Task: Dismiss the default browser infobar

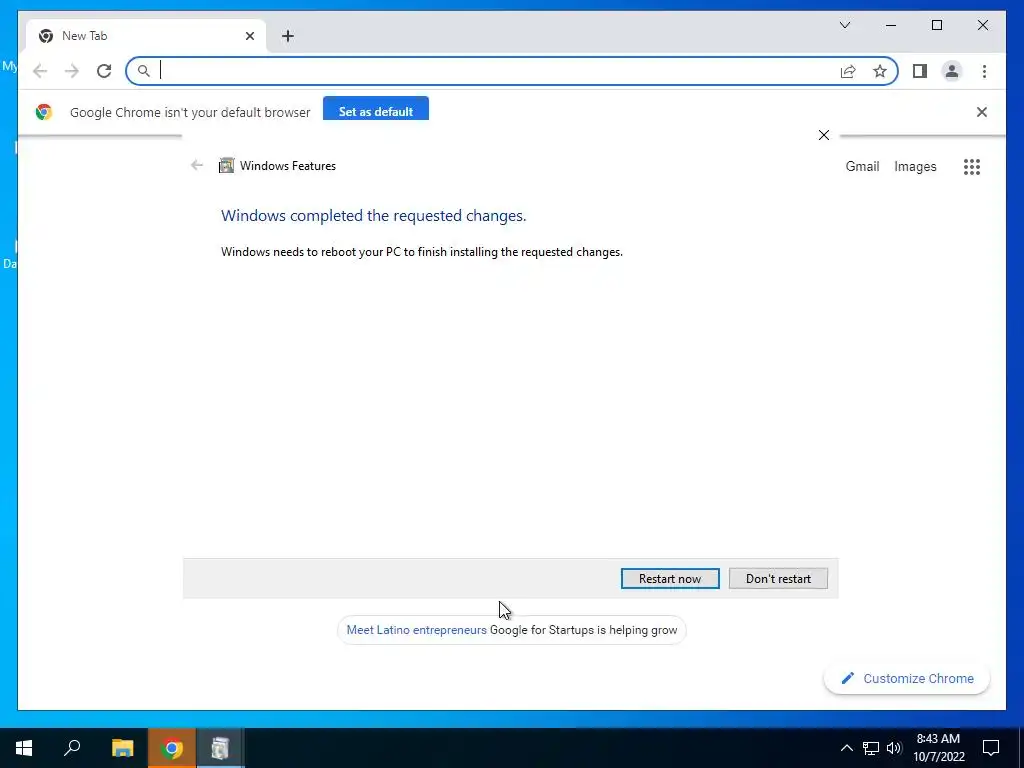Action: tap(982, 112)
